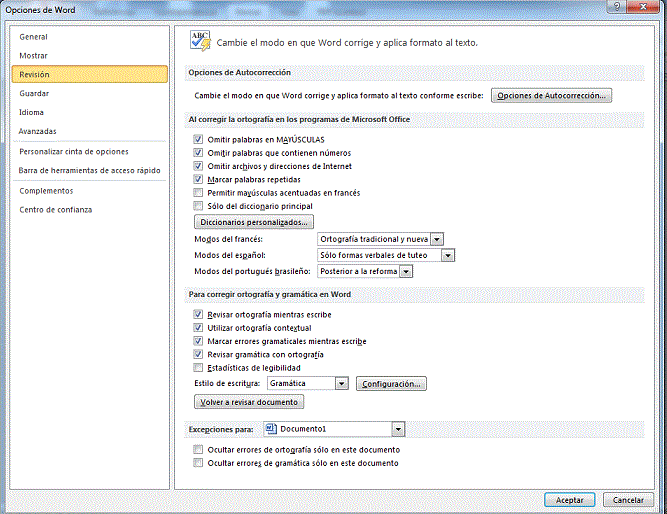The image size is (667, 514).
Task: Open Diccionarios personalizados dialog
Action: pos(254,221)
